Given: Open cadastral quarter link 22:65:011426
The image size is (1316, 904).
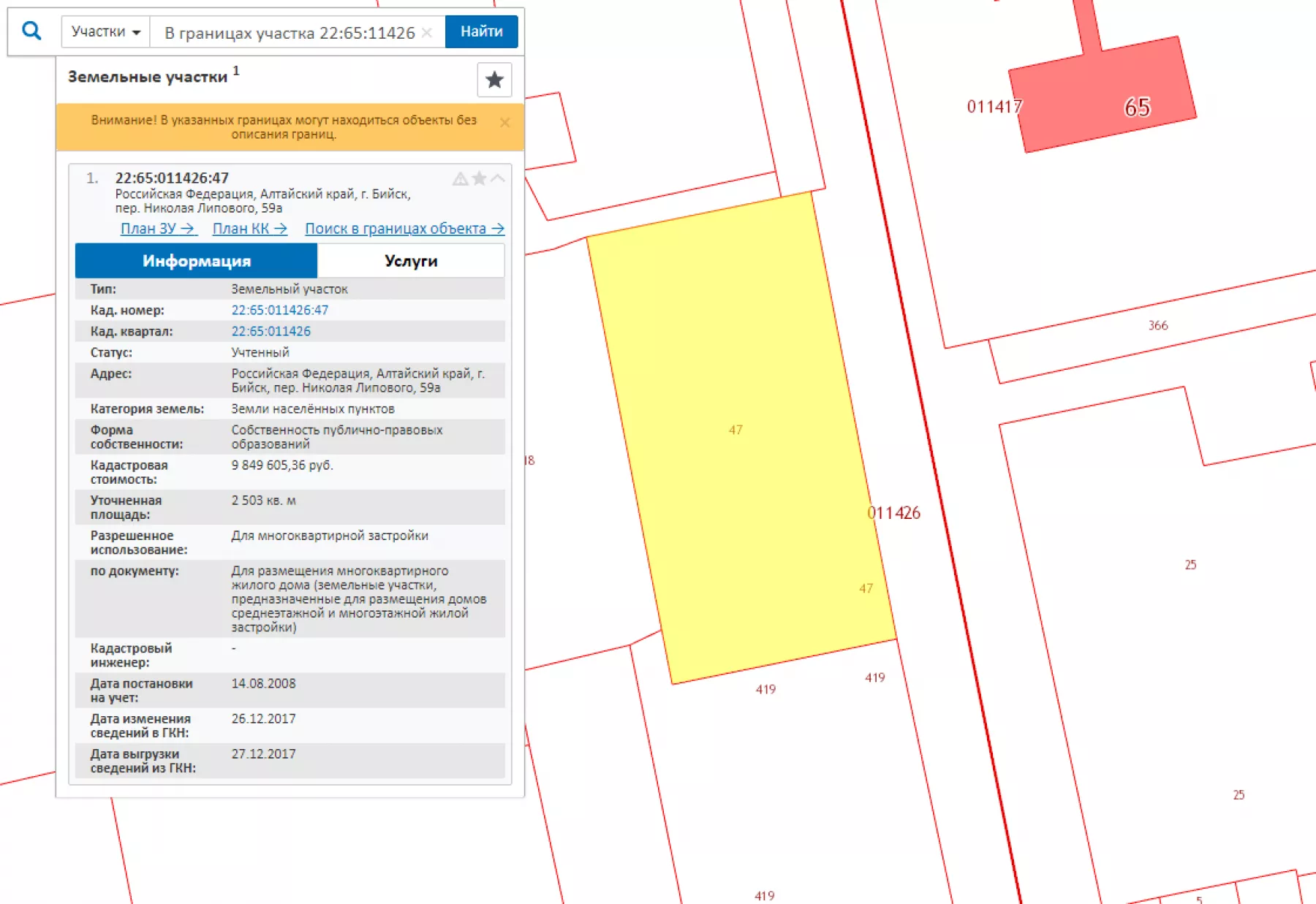Looking at the screenshot, I should coord(271,331).
